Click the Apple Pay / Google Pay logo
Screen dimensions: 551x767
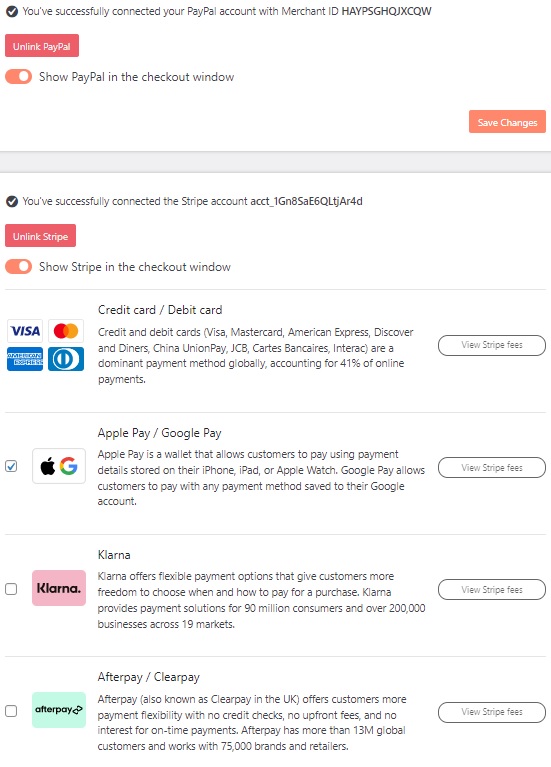coord(59,466)
